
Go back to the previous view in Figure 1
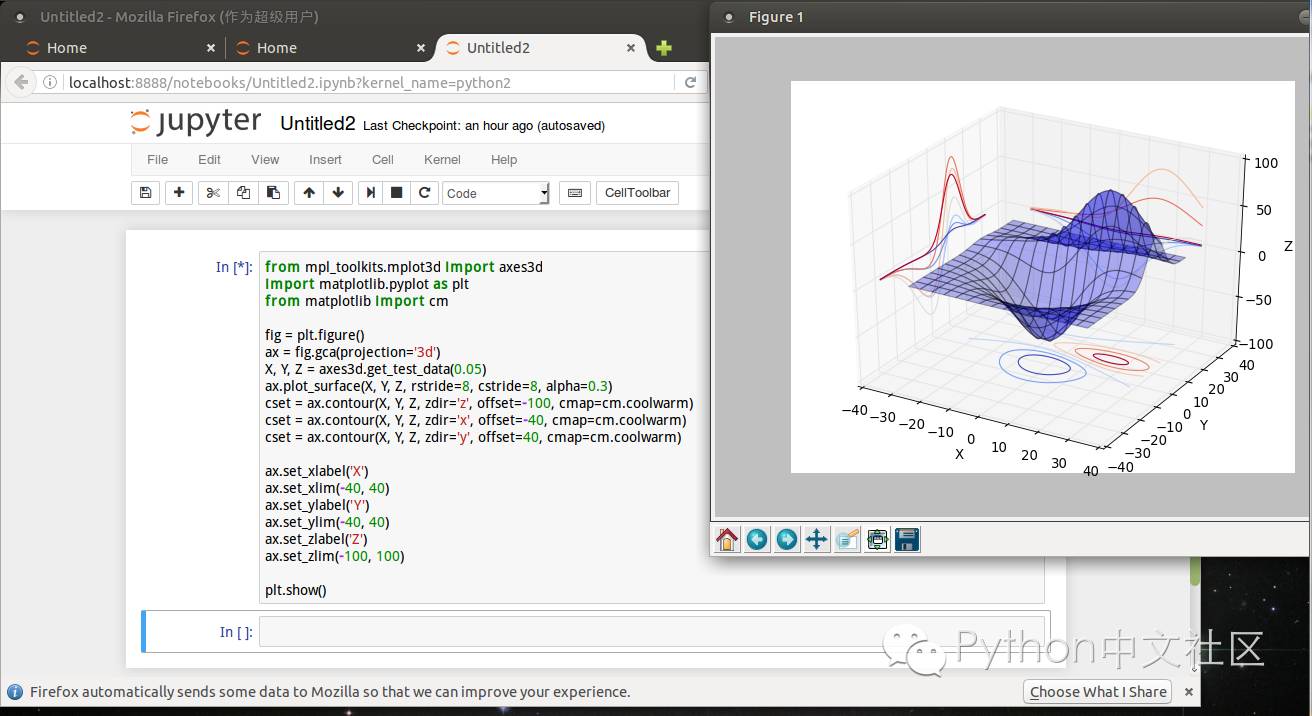757,540
